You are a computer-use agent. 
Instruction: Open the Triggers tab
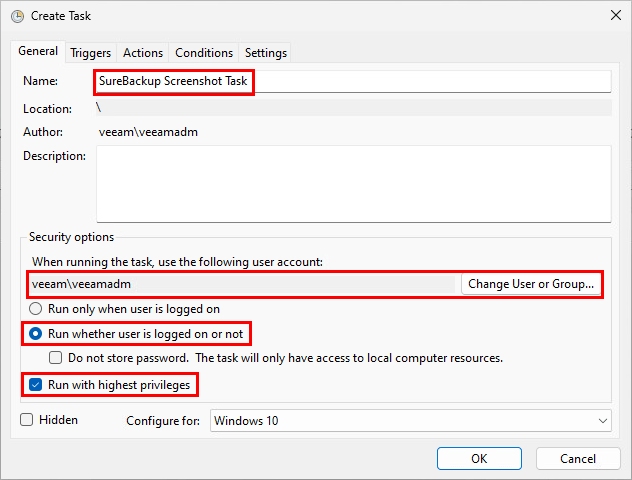(x=90, y=53)
